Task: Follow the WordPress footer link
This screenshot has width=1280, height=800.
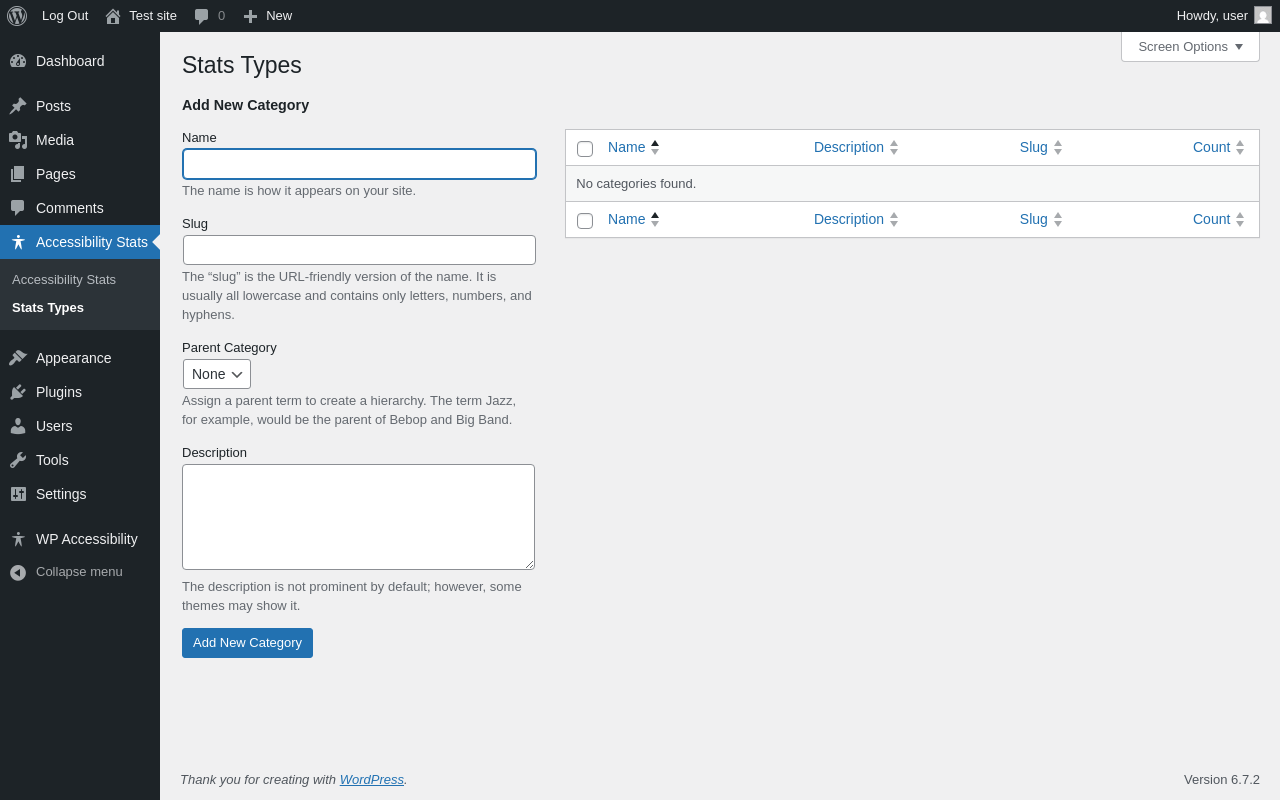Action: tap(371, 779)
